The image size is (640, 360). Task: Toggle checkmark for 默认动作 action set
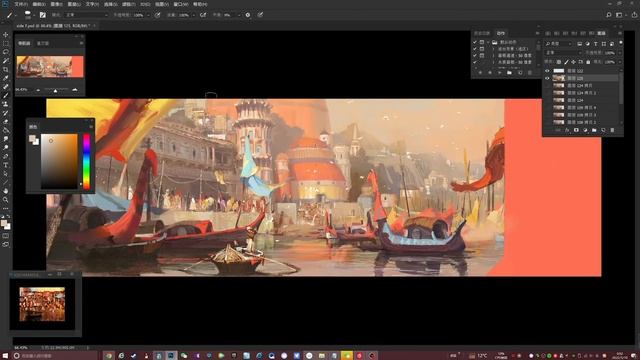coord(475,42)
